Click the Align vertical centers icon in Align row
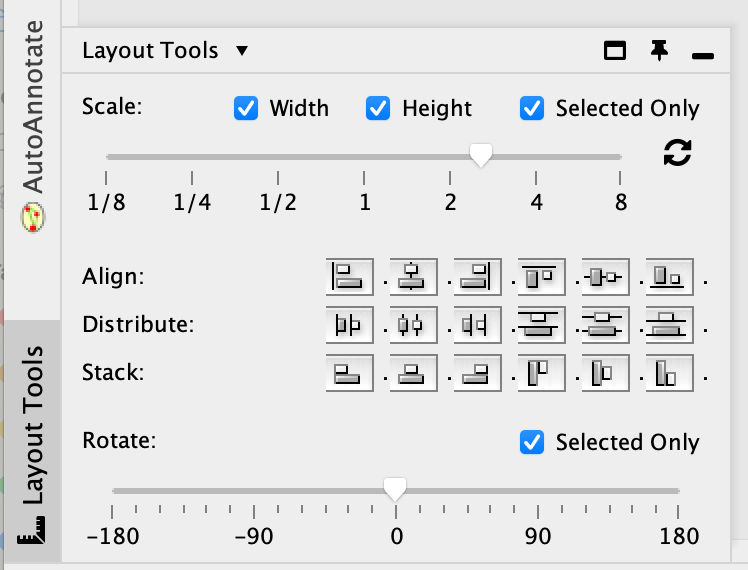The height and width of the screenshot is (570, 748). tap(605, 276)
